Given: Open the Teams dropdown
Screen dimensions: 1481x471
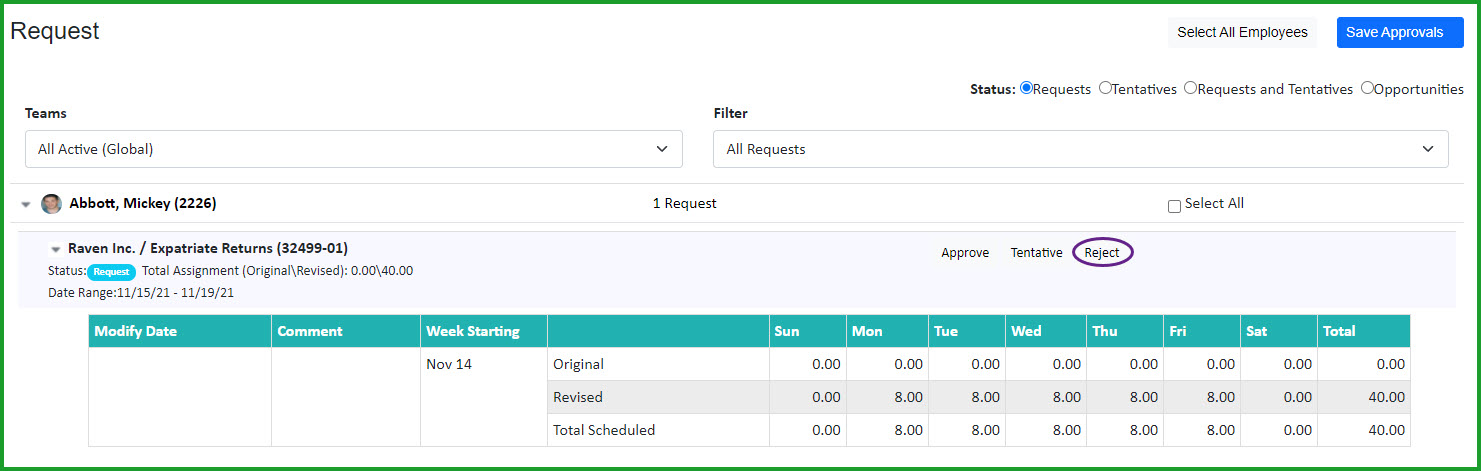Looking at the screenshot, I should (354, 149).
